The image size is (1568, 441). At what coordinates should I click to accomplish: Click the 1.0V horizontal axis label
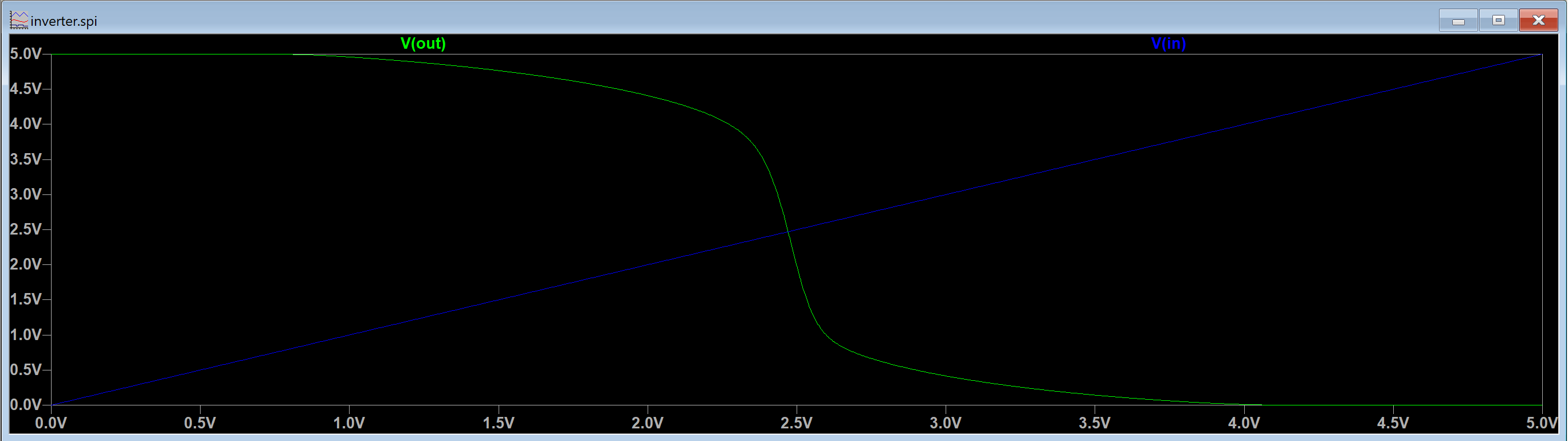[x=350, y=423]
